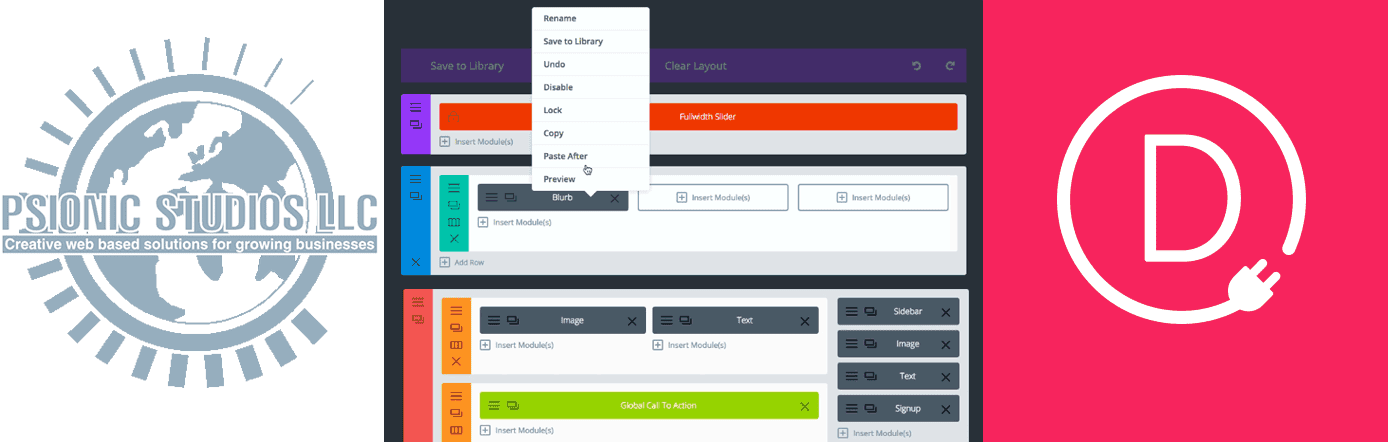Screen dimensions: 1388x442
Task: Insert module under Fullwidth Slider
Action: [x=477, y=142]
